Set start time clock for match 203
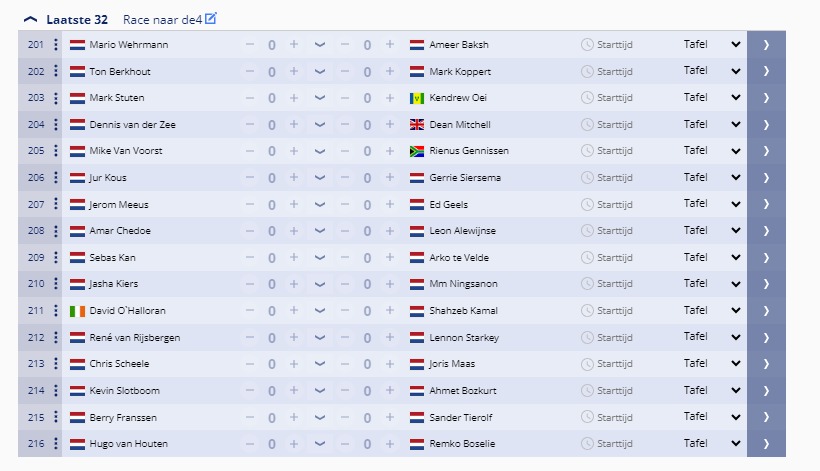The width and height of the screenshot is (820, 471). click(587, 98)
